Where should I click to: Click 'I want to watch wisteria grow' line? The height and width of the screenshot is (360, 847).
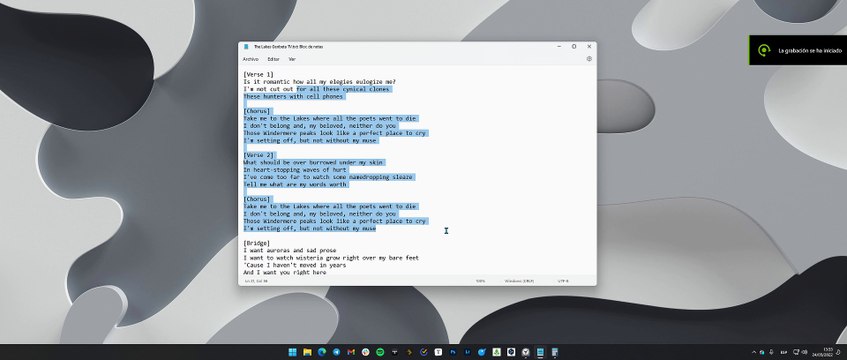pos(331,258)
